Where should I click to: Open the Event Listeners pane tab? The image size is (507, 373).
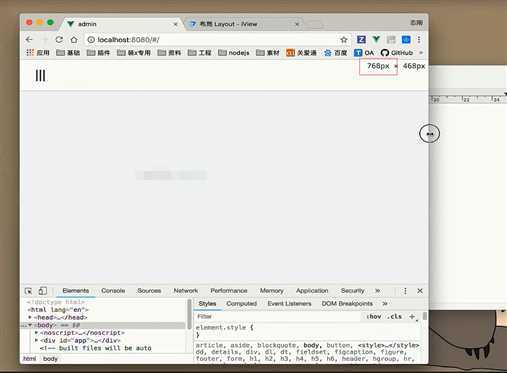tap(289, 304)
